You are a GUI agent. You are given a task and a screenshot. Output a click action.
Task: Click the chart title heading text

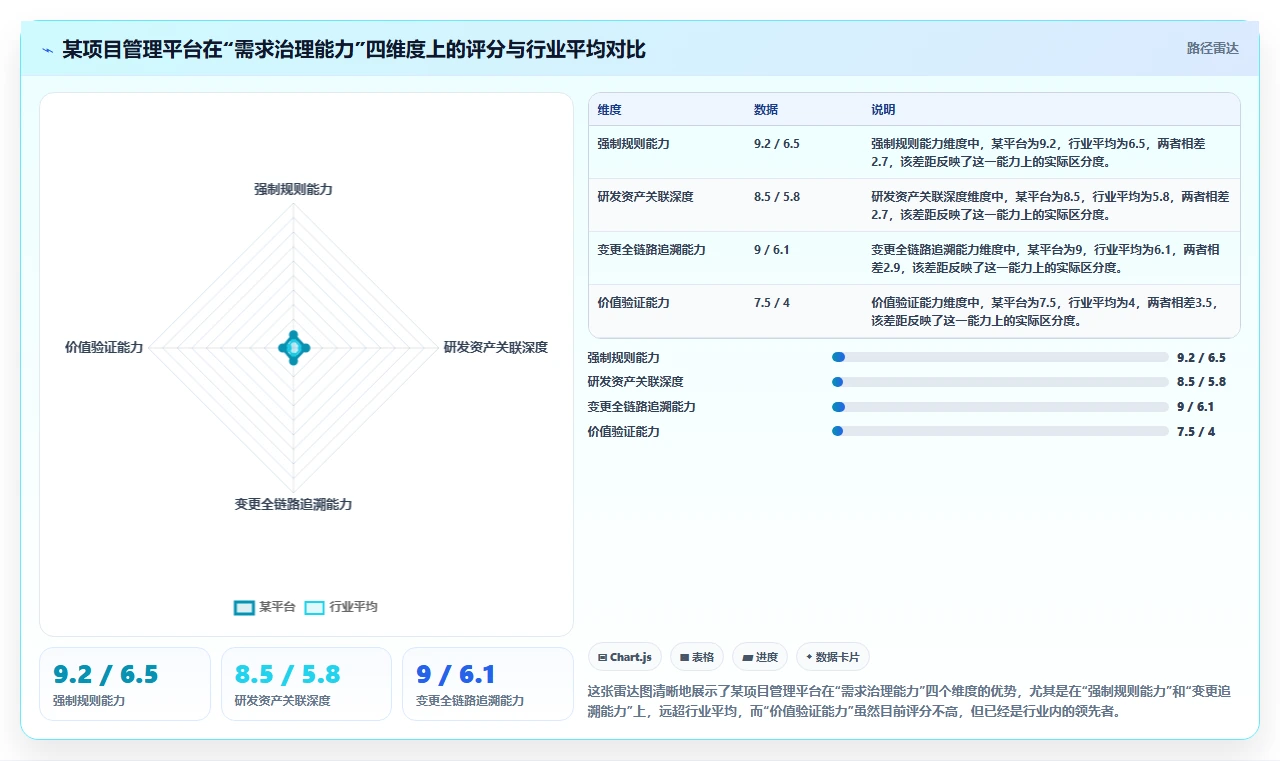(x=354, y=49)
